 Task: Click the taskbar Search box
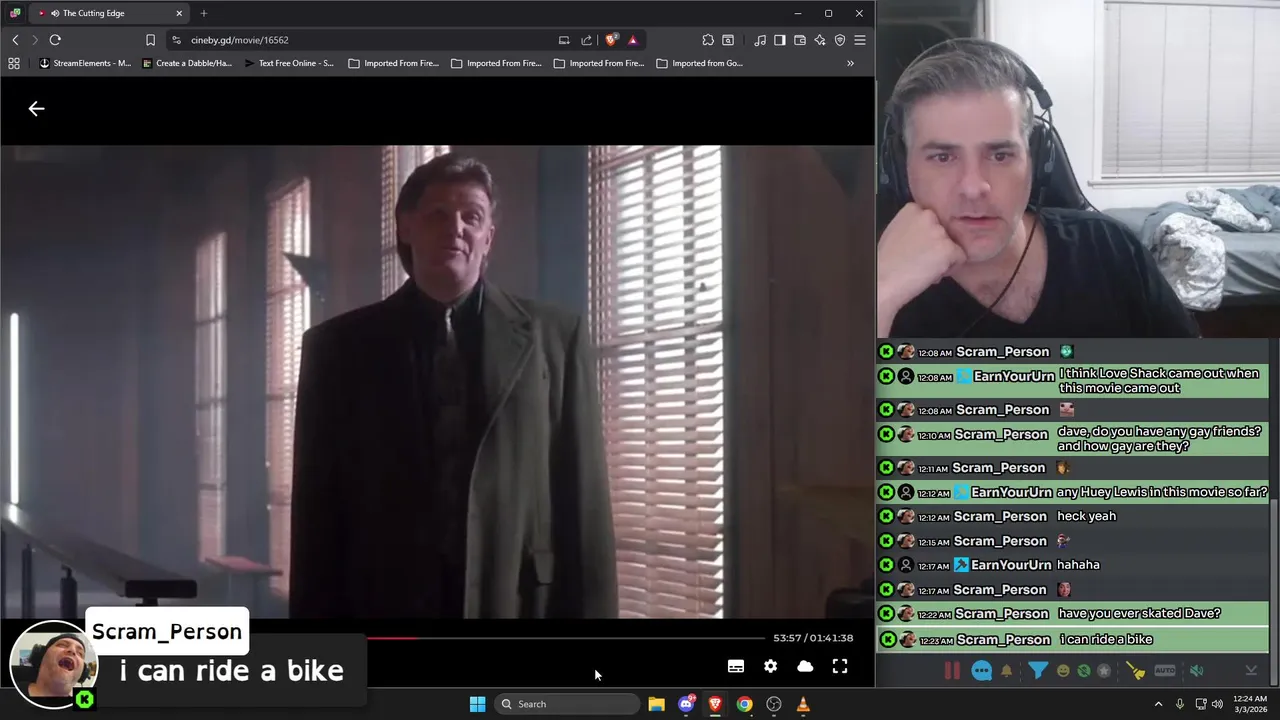tap(567, 704)
